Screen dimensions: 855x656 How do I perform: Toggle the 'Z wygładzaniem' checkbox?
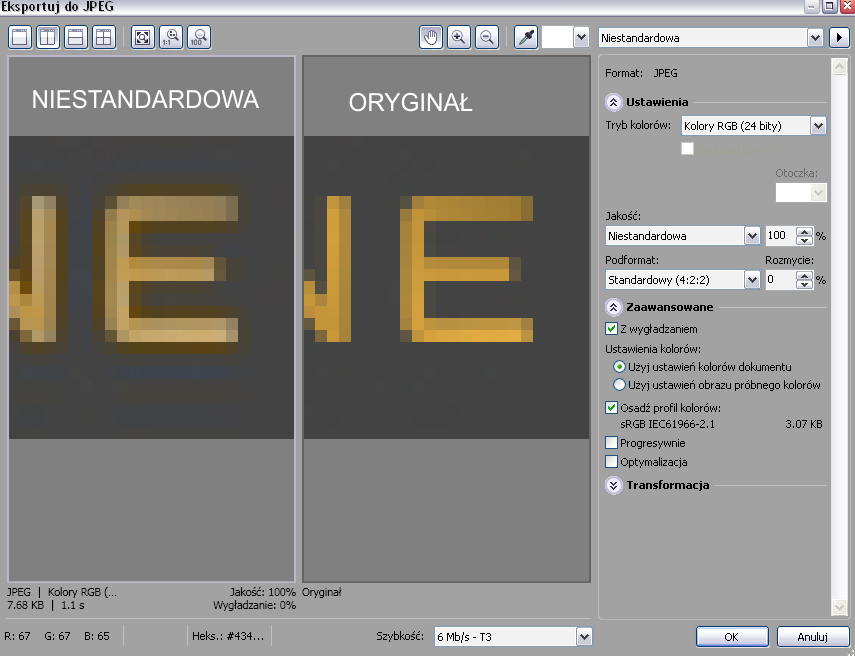point(613,329)
